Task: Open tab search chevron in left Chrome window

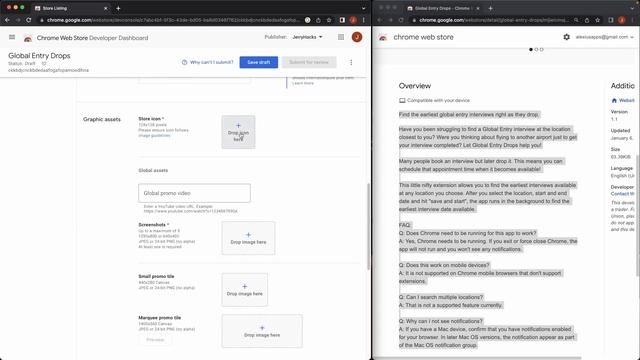Action: [363, 8]
